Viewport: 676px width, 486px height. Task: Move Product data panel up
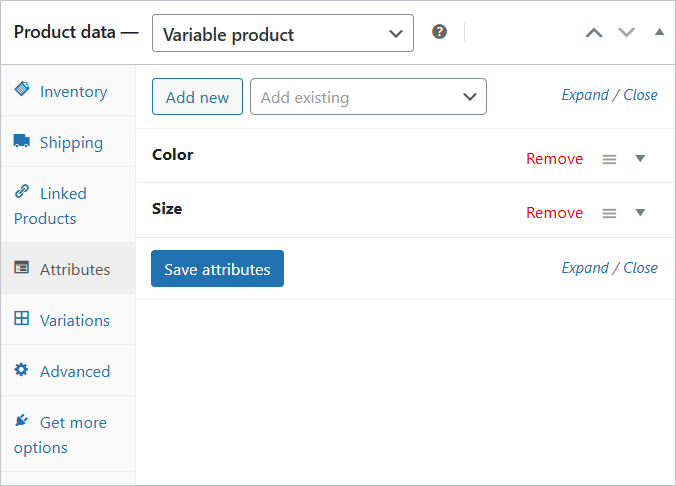tap(594, 33)
